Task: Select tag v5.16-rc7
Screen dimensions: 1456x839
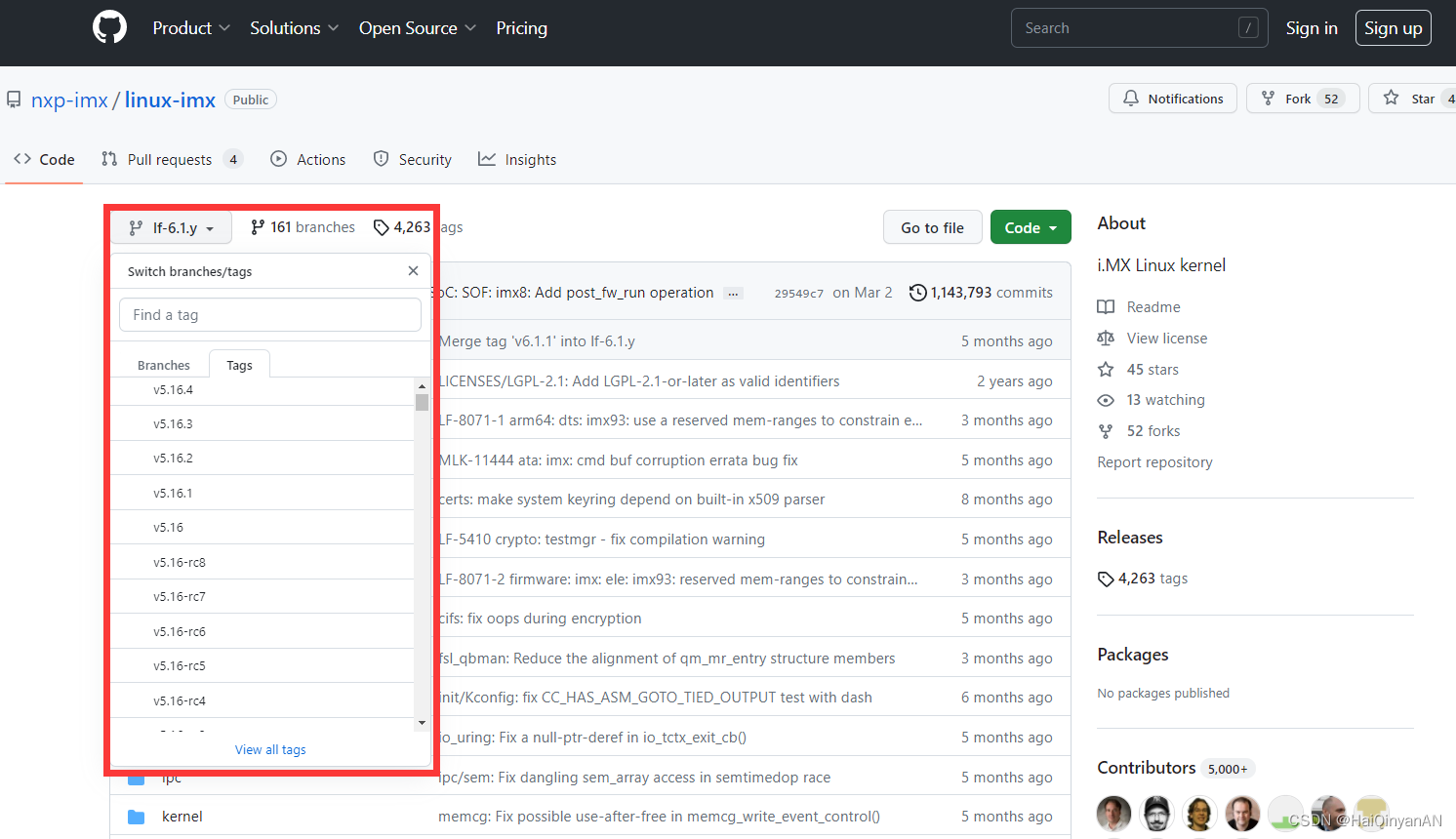Action: (263, 596)
